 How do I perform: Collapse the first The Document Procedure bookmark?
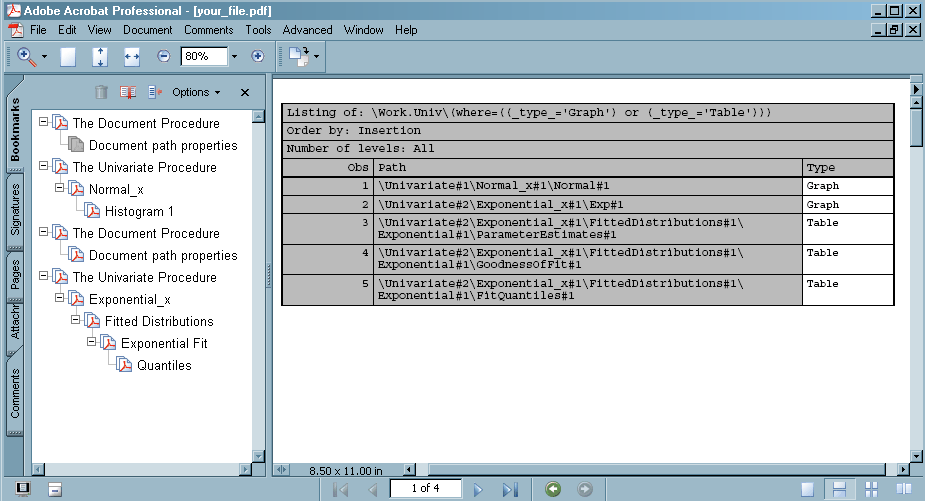[x=44, y=122]
